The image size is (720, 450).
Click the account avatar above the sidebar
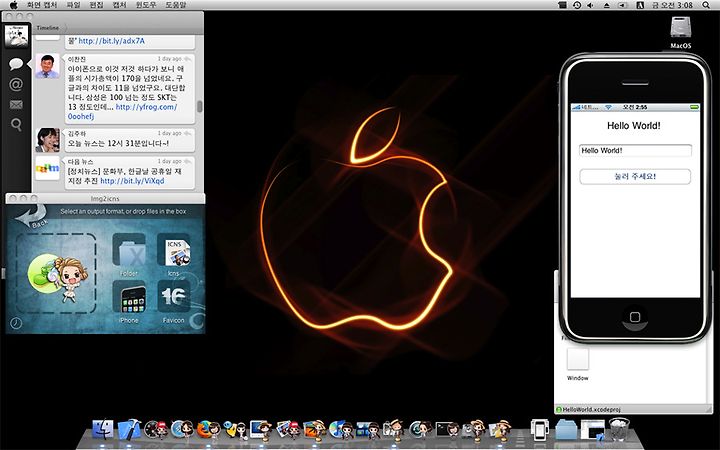pyautogui.click(x=16, y=35)
